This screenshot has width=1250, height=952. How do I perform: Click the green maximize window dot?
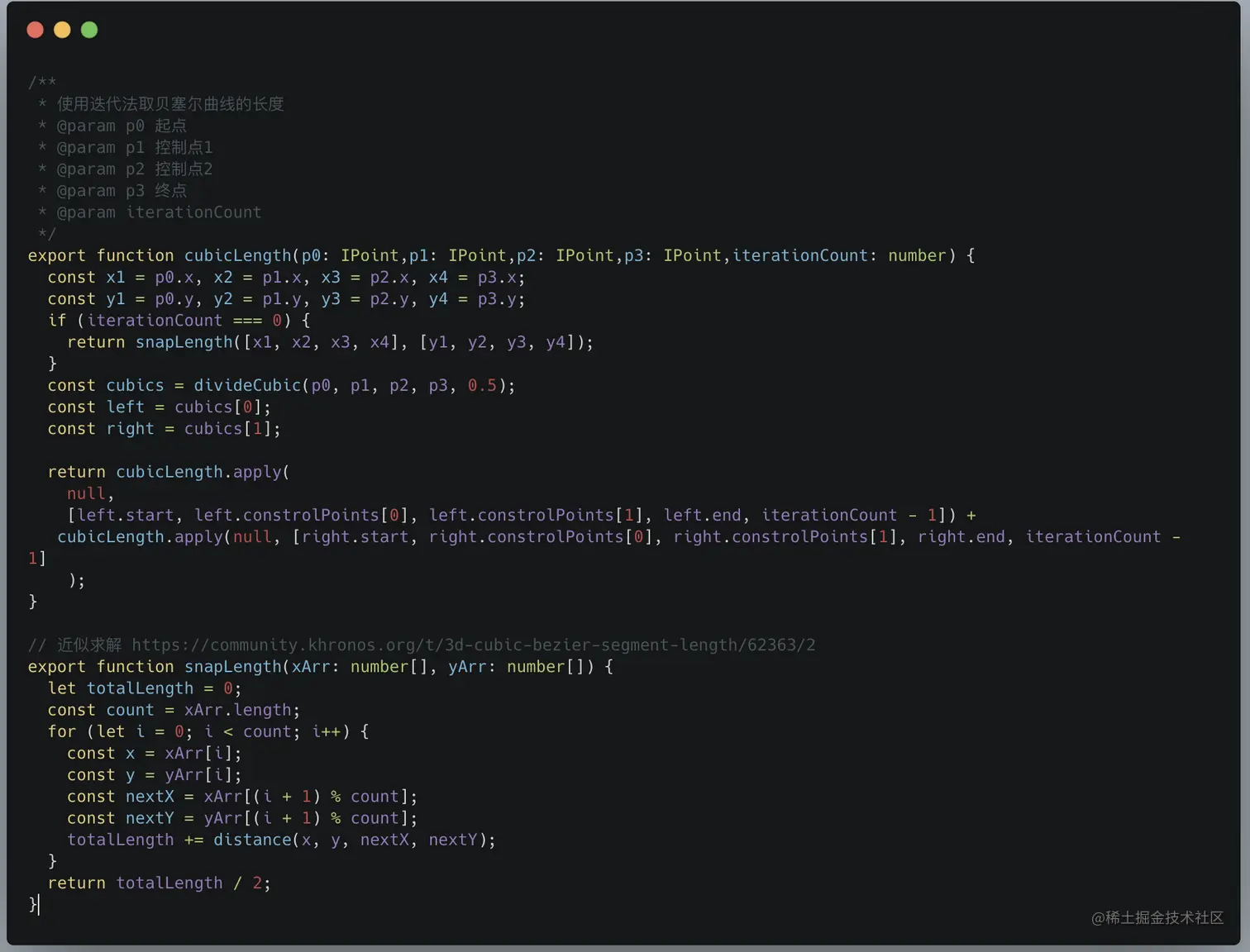[89, 30]
